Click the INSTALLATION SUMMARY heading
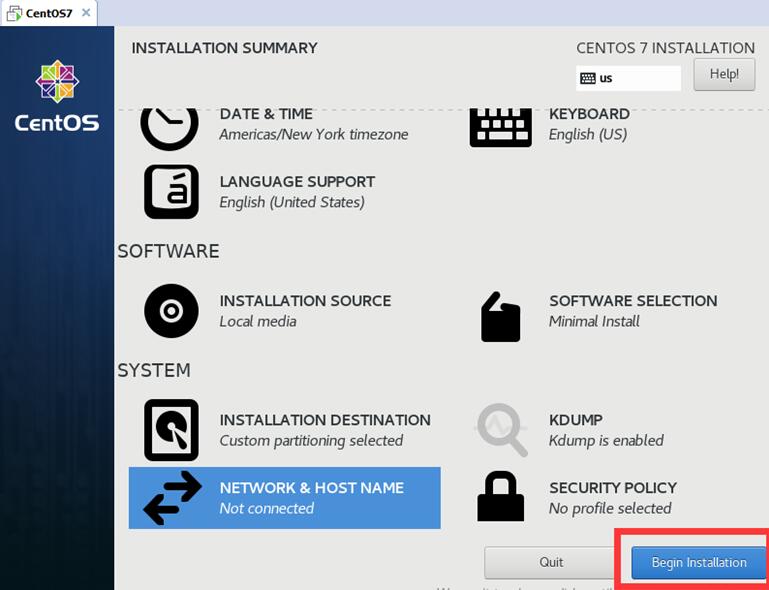Image resolution: width=769 pixels, height=590 pixels. point(225,48)
